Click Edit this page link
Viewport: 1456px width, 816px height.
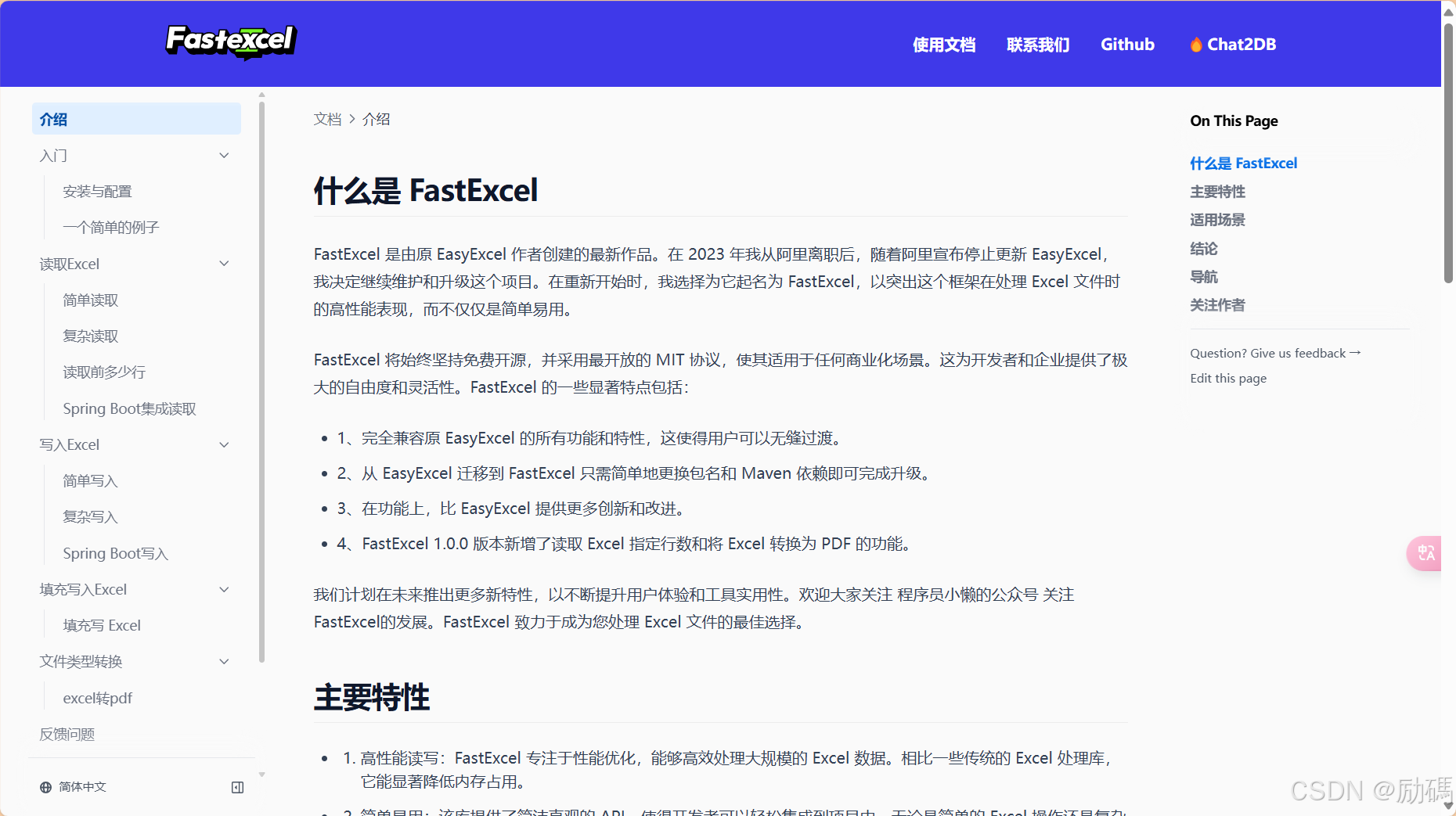click(1228, 379)
